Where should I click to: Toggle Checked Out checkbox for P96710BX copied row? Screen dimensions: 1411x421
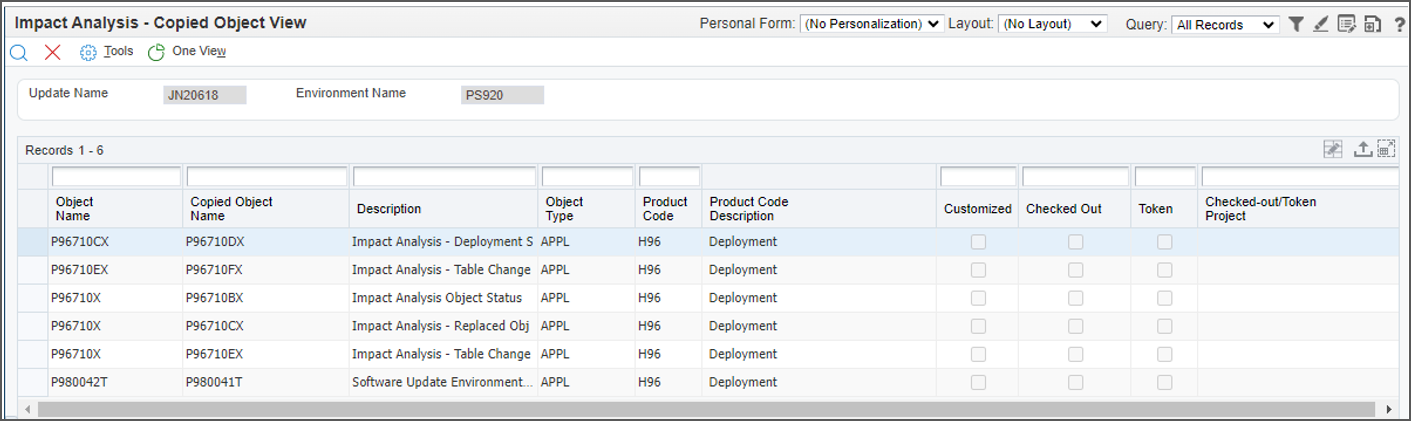(1075, 298)
